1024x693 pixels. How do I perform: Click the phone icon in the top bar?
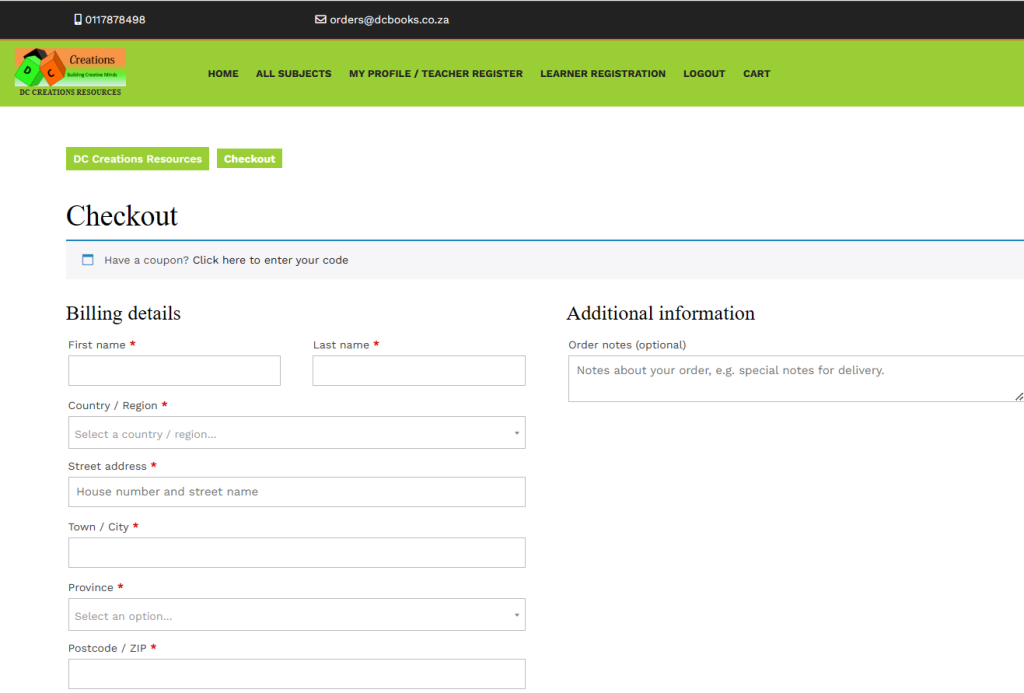tap(77, 19)
